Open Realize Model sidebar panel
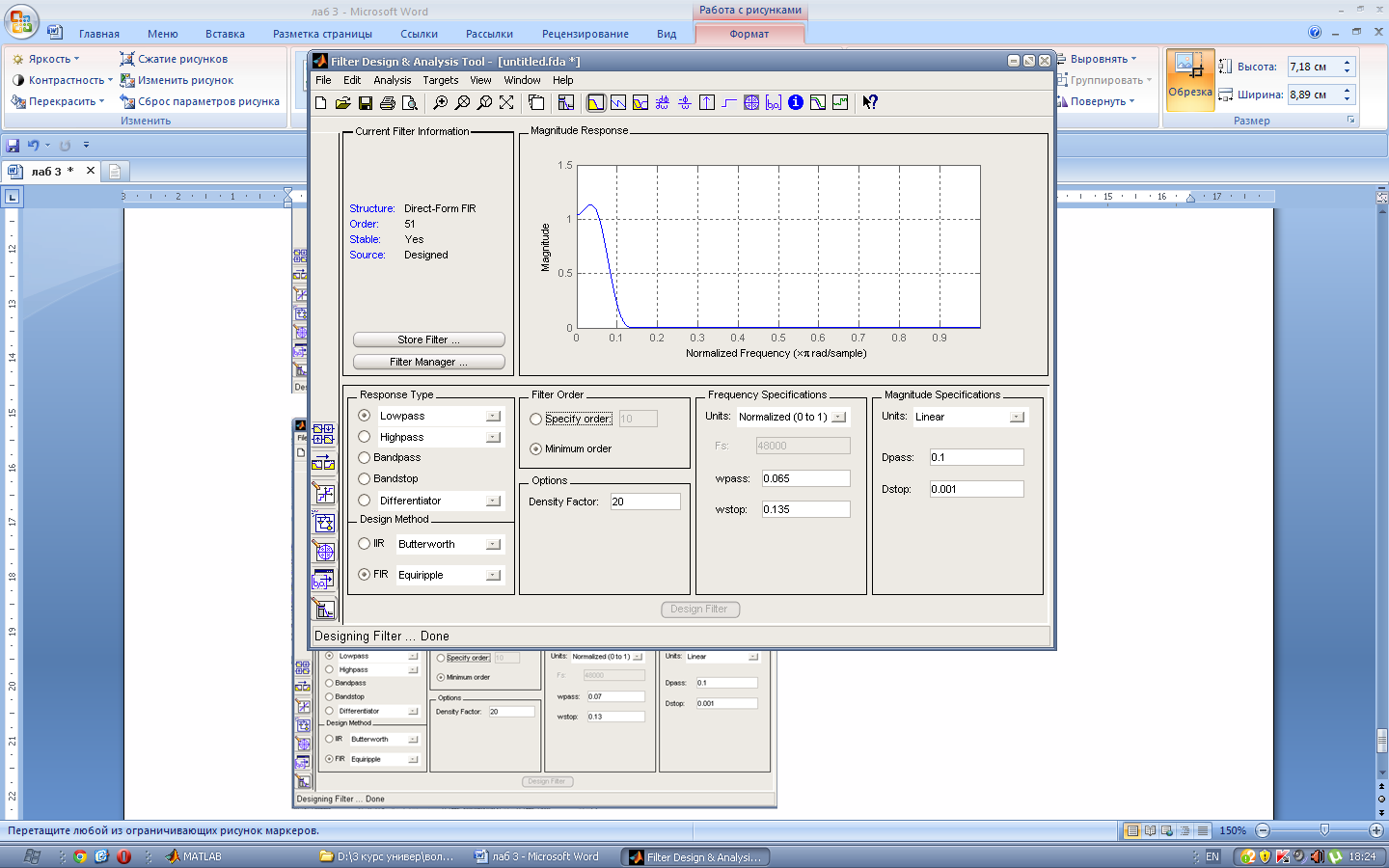 tap(324, 522)
